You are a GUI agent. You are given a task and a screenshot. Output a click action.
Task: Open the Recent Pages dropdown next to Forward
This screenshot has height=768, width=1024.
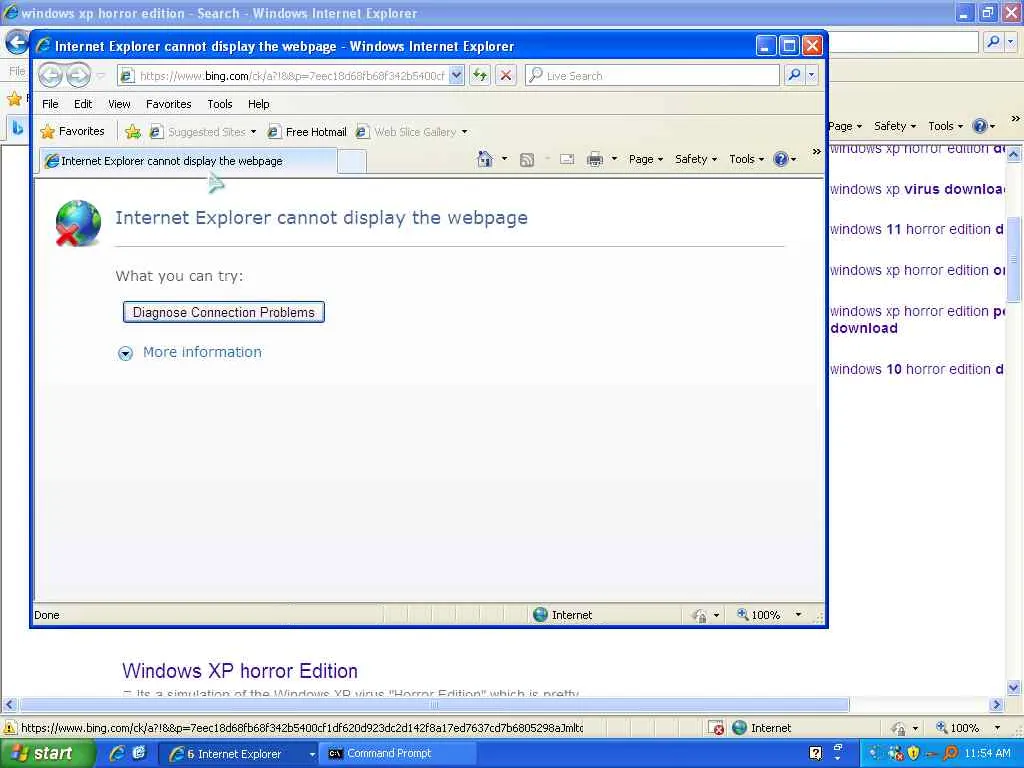click(101, 76)
